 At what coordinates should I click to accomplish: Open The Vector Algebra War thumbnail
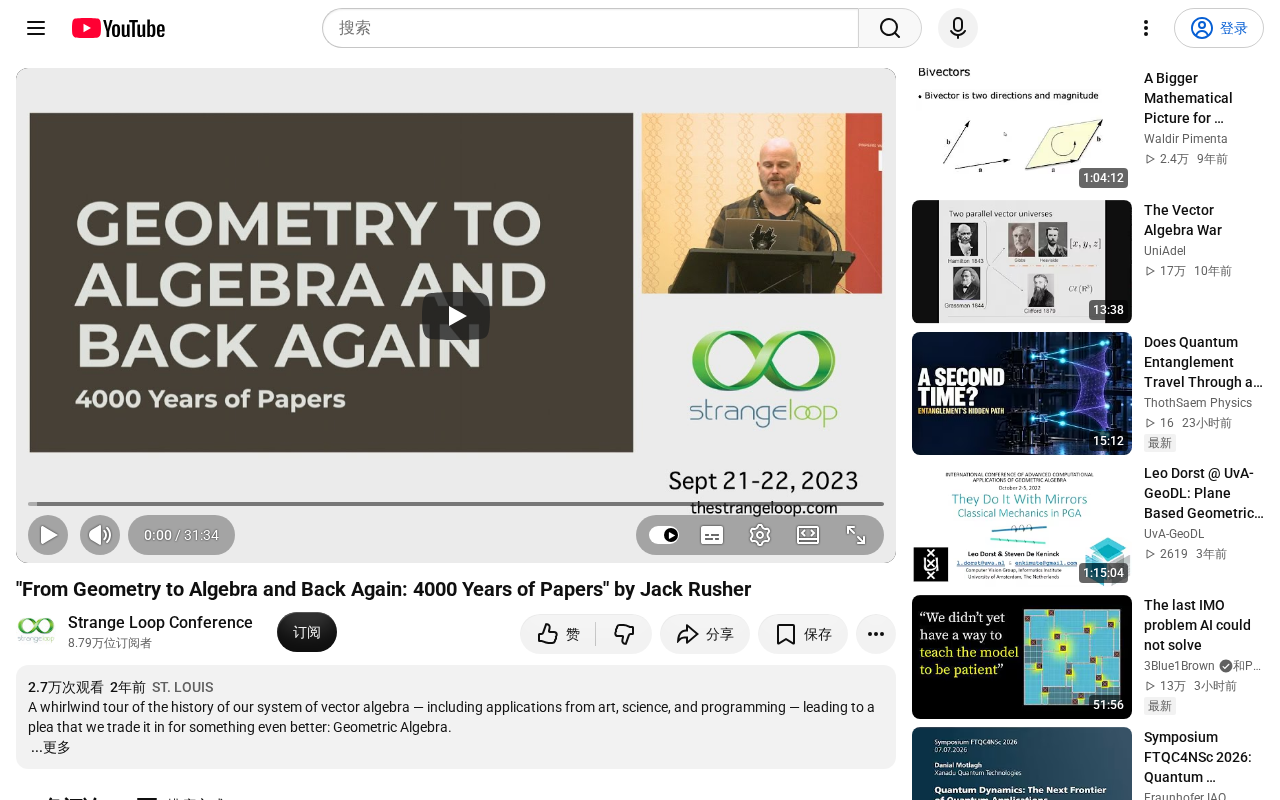1022,262
